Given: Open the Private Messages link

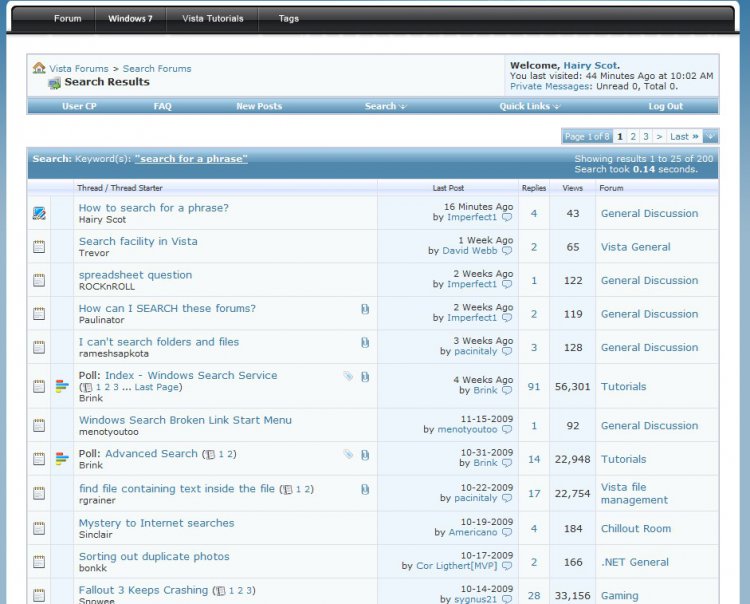Looking at the screenshot, I should 550,87.
